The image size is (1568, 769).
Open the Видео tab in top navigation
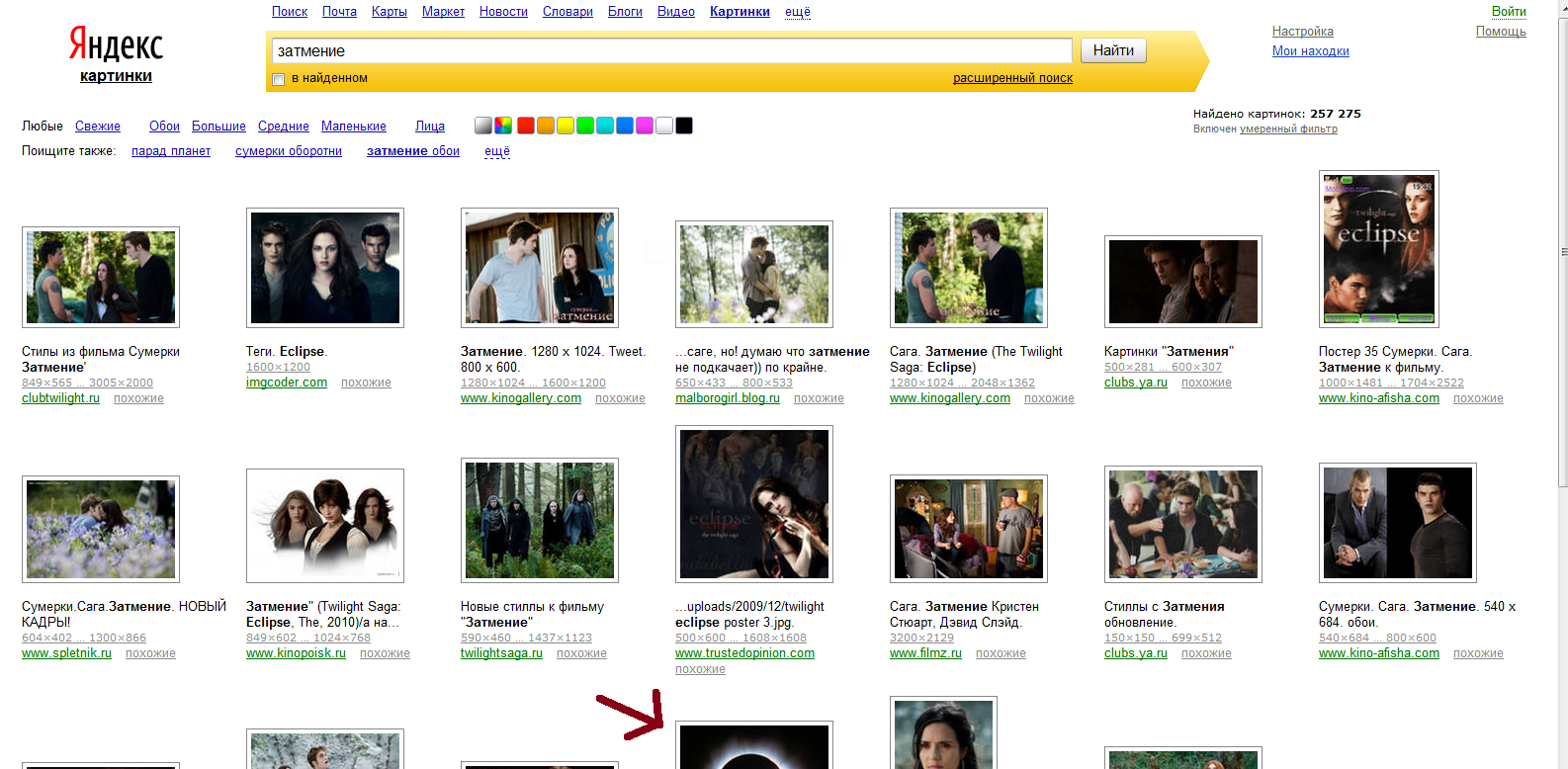pyautogui.click(x=675, y=12)
